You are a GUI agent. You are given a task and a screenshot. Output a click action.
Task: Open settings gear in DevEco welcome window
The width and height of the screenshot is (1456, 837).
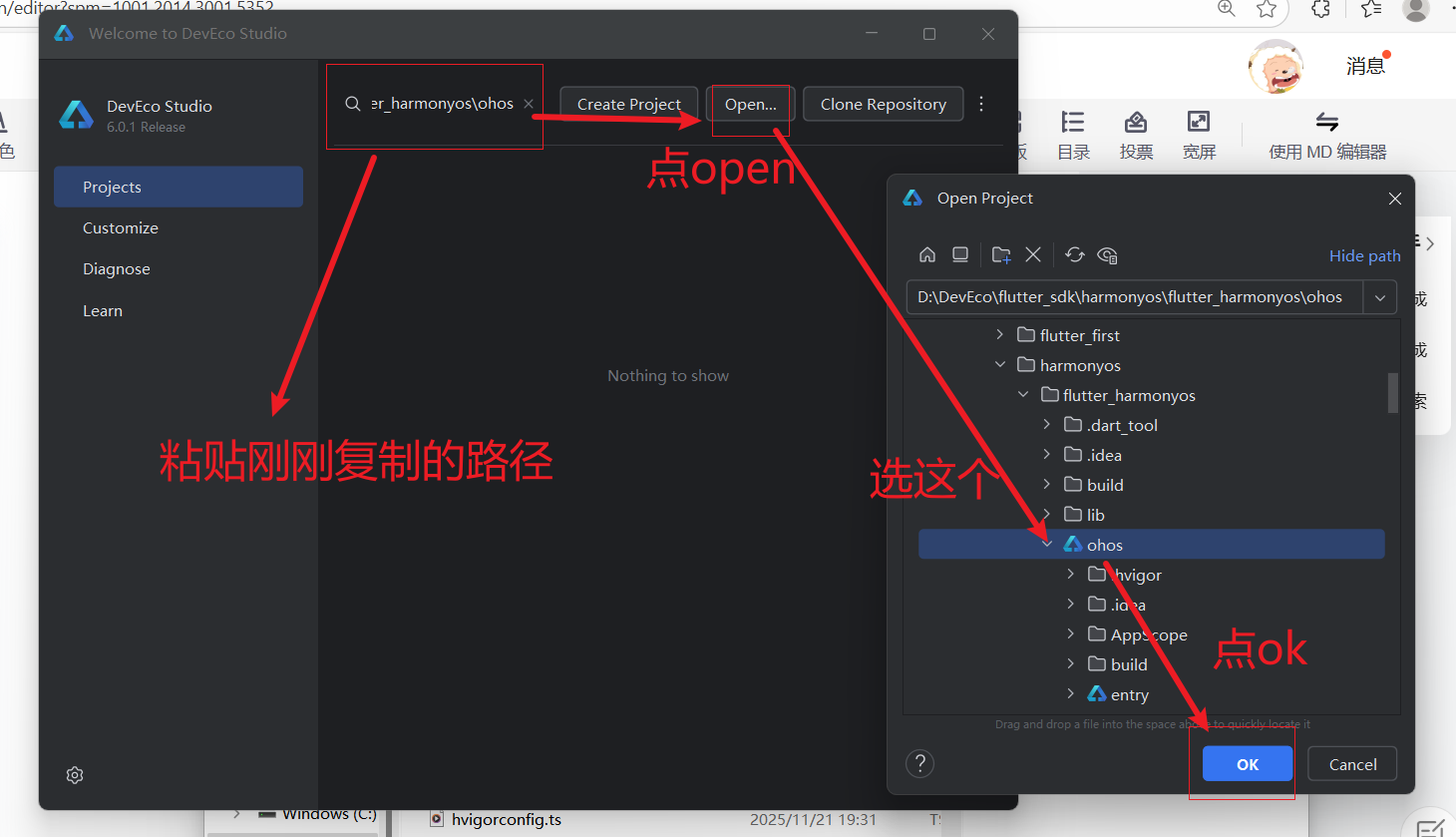coord(75,775)
